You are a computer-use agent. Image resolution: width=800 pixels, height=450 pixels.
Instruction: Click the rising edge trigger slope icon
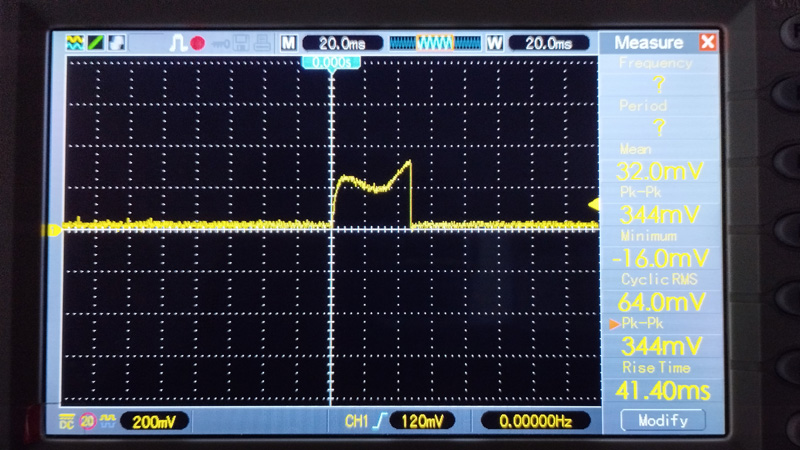(x=379, y=421)
